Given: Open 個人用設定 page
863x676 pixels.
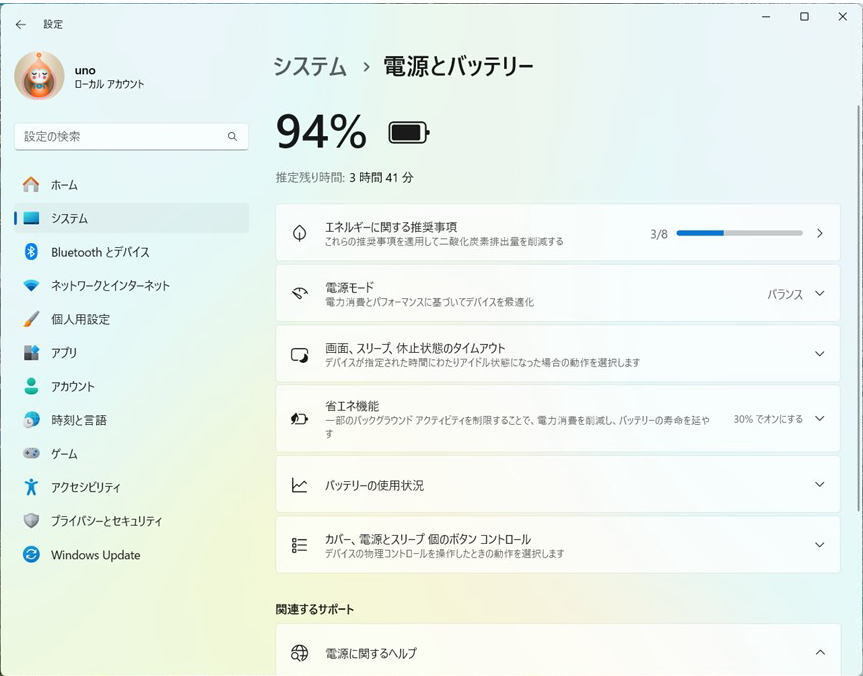Looking at the screenshot, I should coord(132,319).
